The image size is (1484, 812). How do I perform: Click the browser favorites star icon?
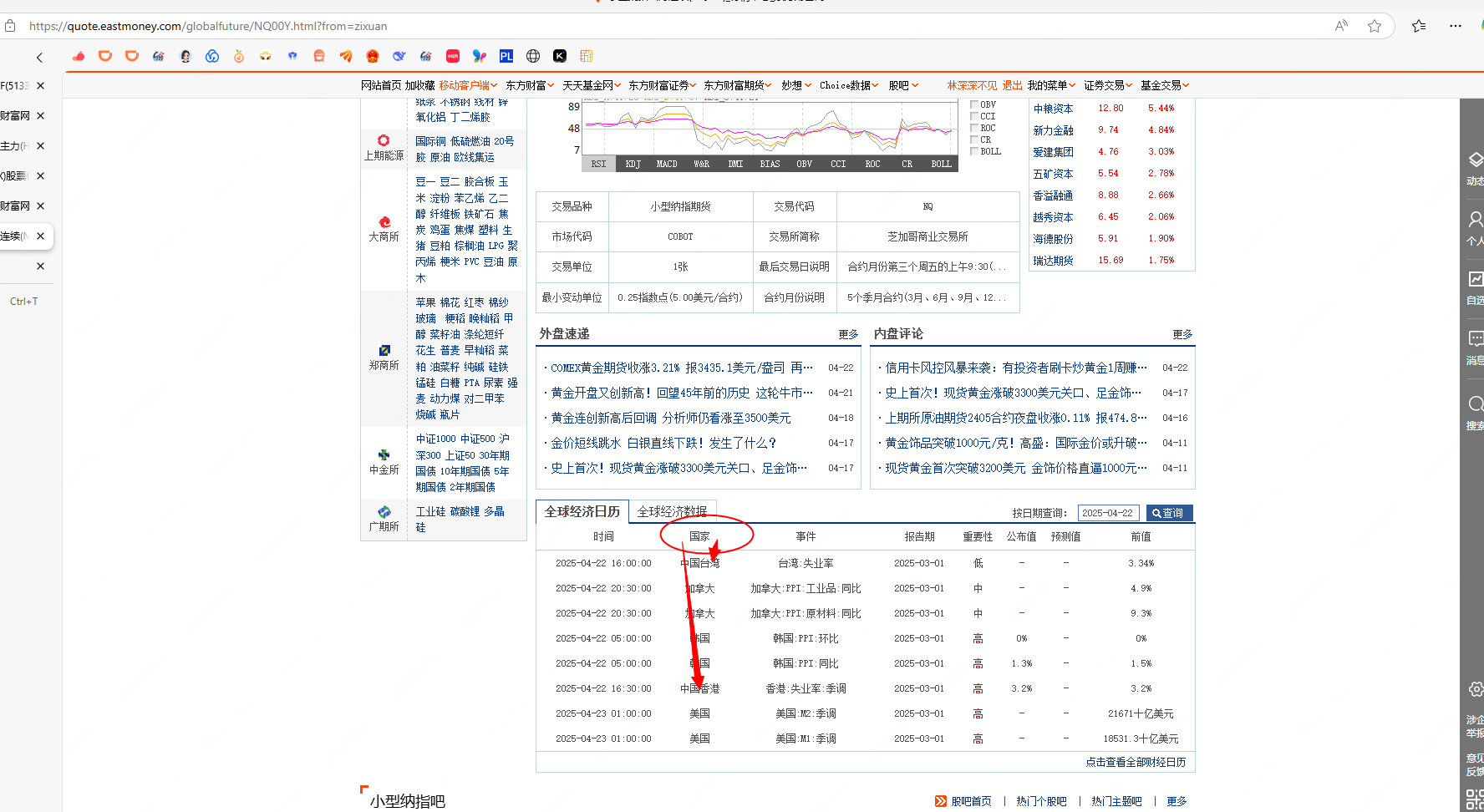tap(1375, 26)
